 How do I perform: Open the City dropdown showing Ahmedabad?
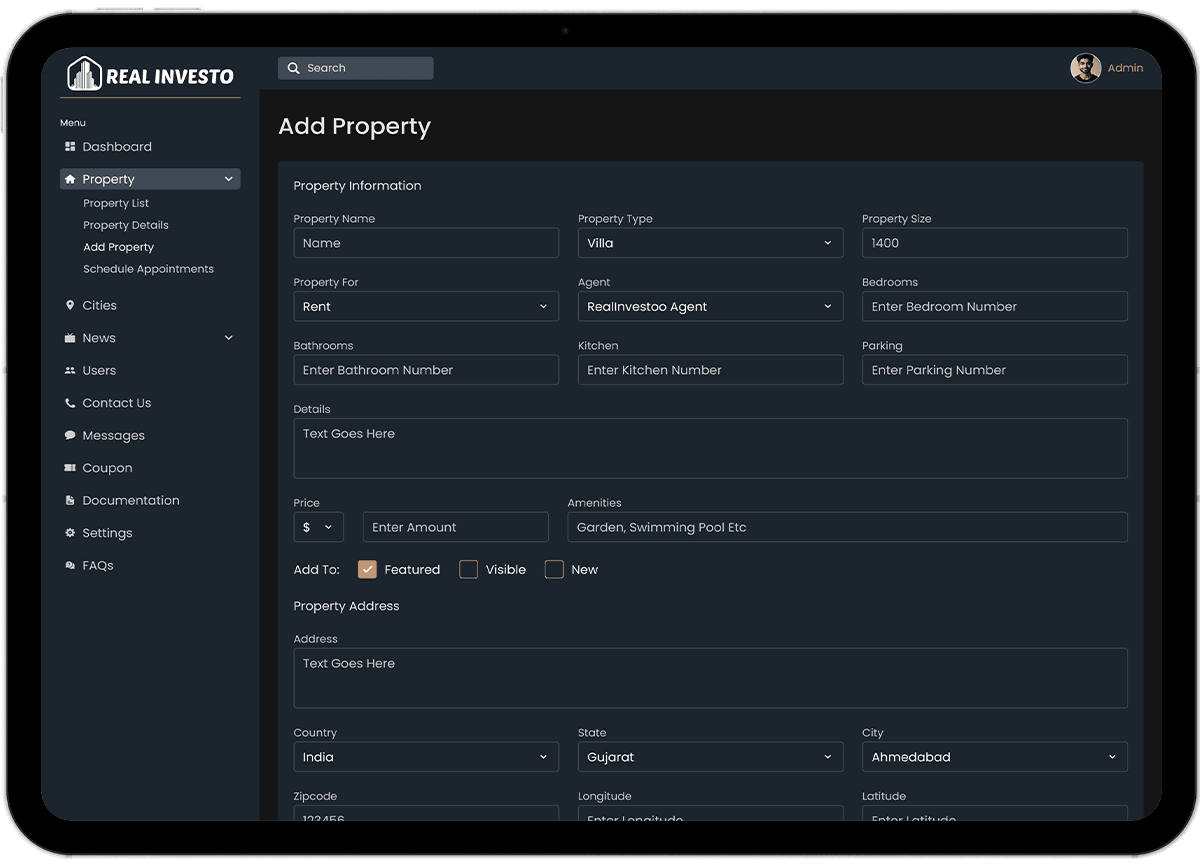point(995,757)
